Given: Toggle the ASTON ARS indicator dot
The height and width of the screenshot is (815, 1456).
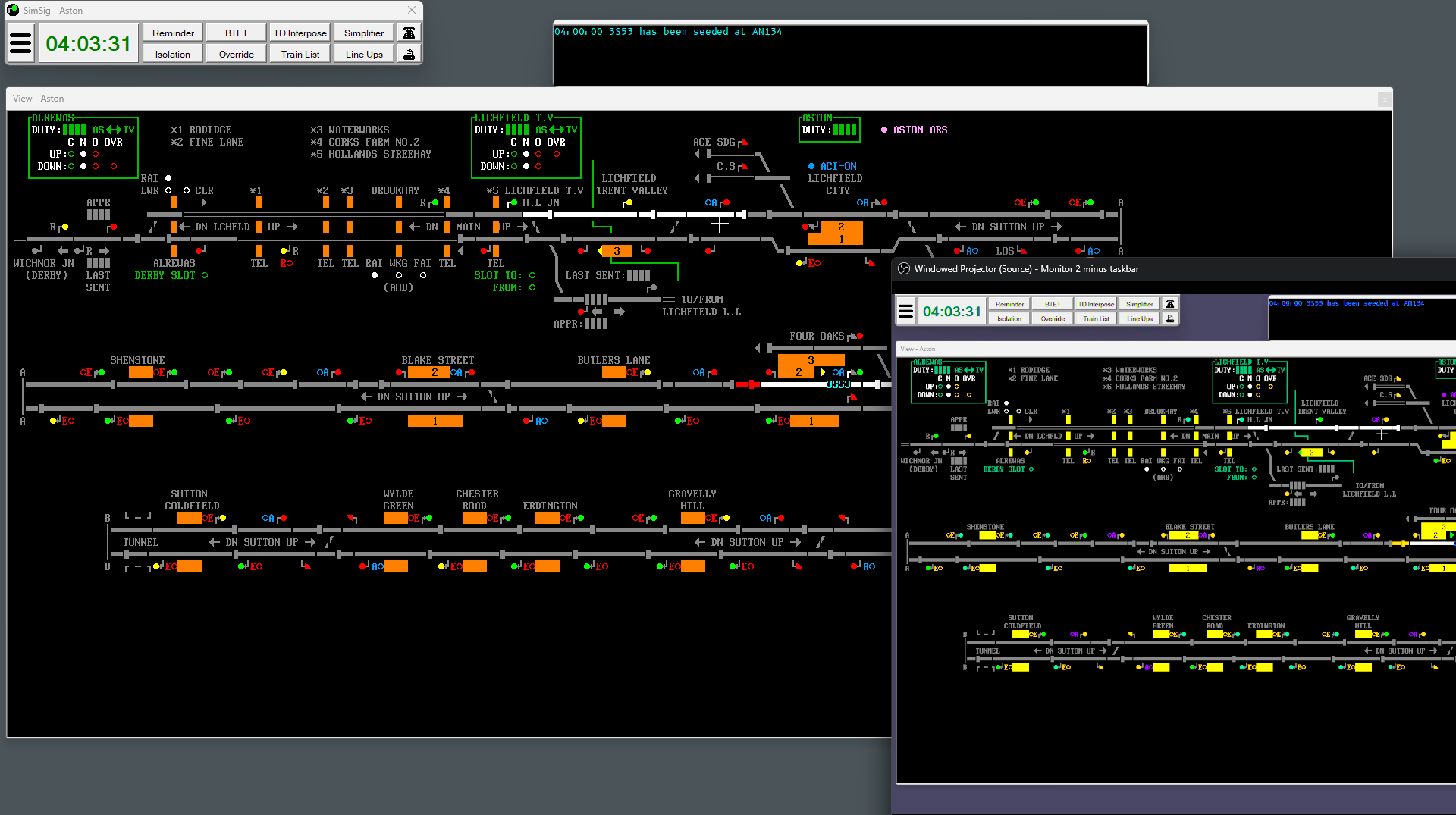Looking at the screenshot, I should coord(884,130).
